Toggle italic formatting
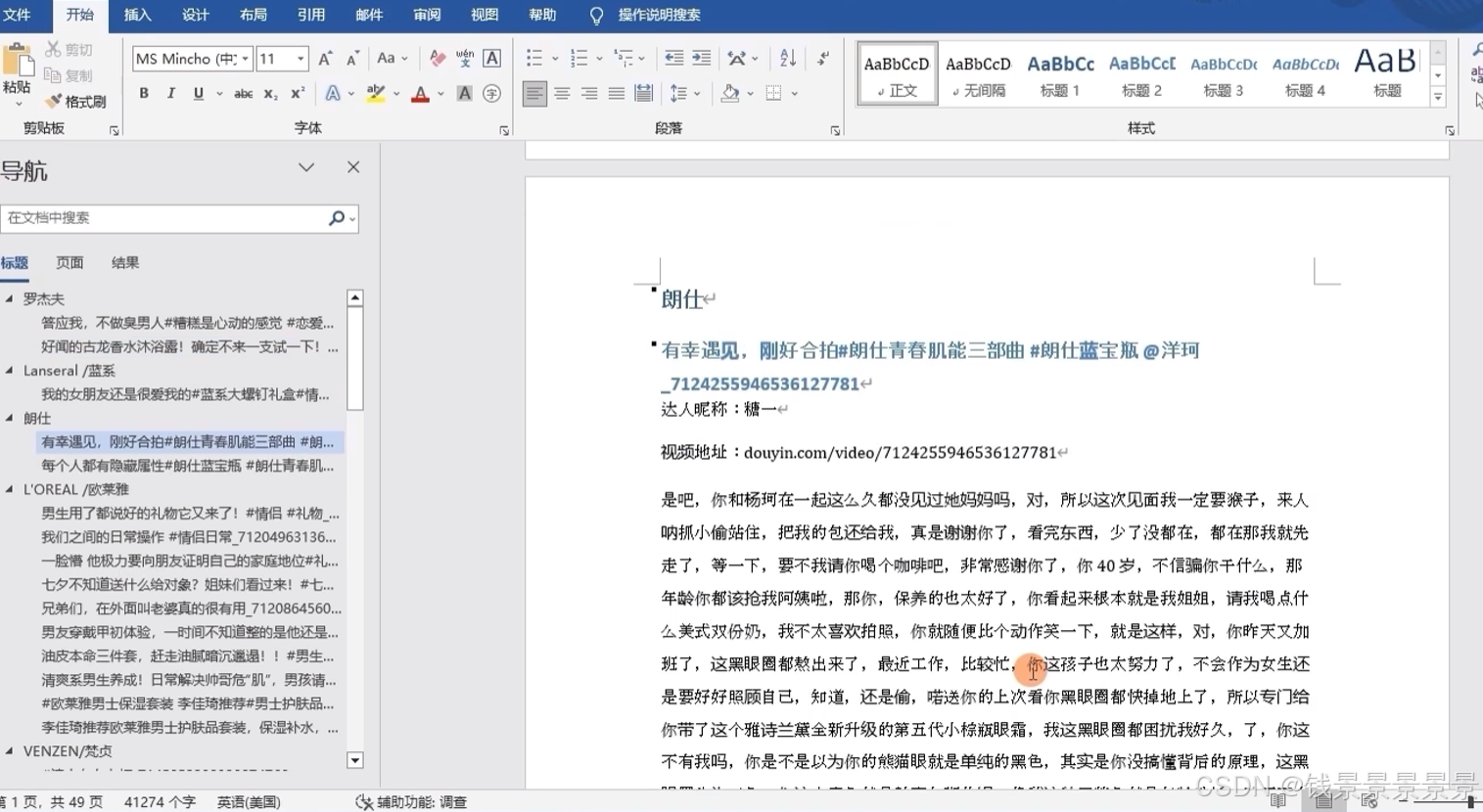 [x=171, y=93]
